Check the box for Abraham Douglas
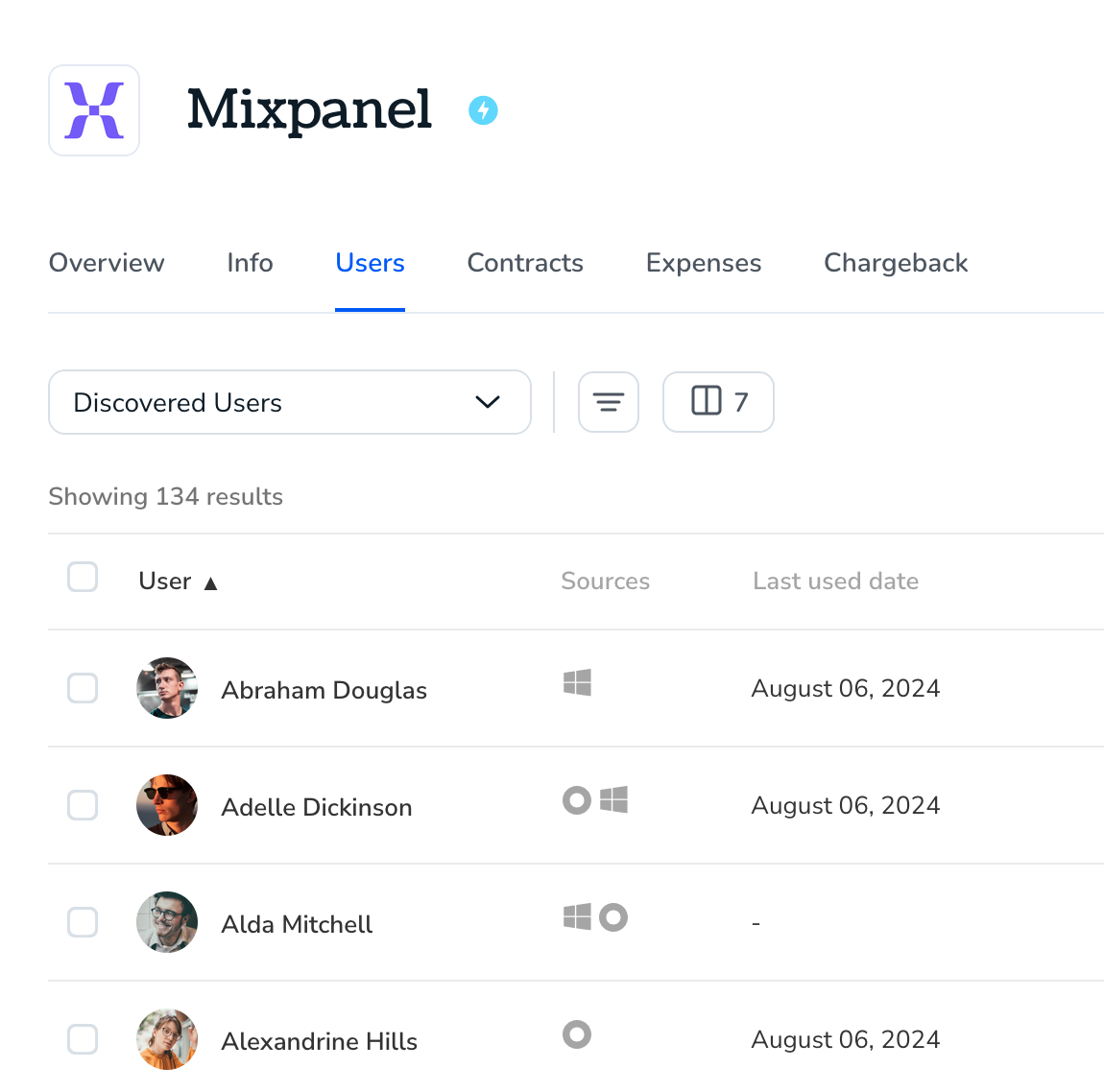Viewport: 1104px width, 1092px height. tap(83, 688)
